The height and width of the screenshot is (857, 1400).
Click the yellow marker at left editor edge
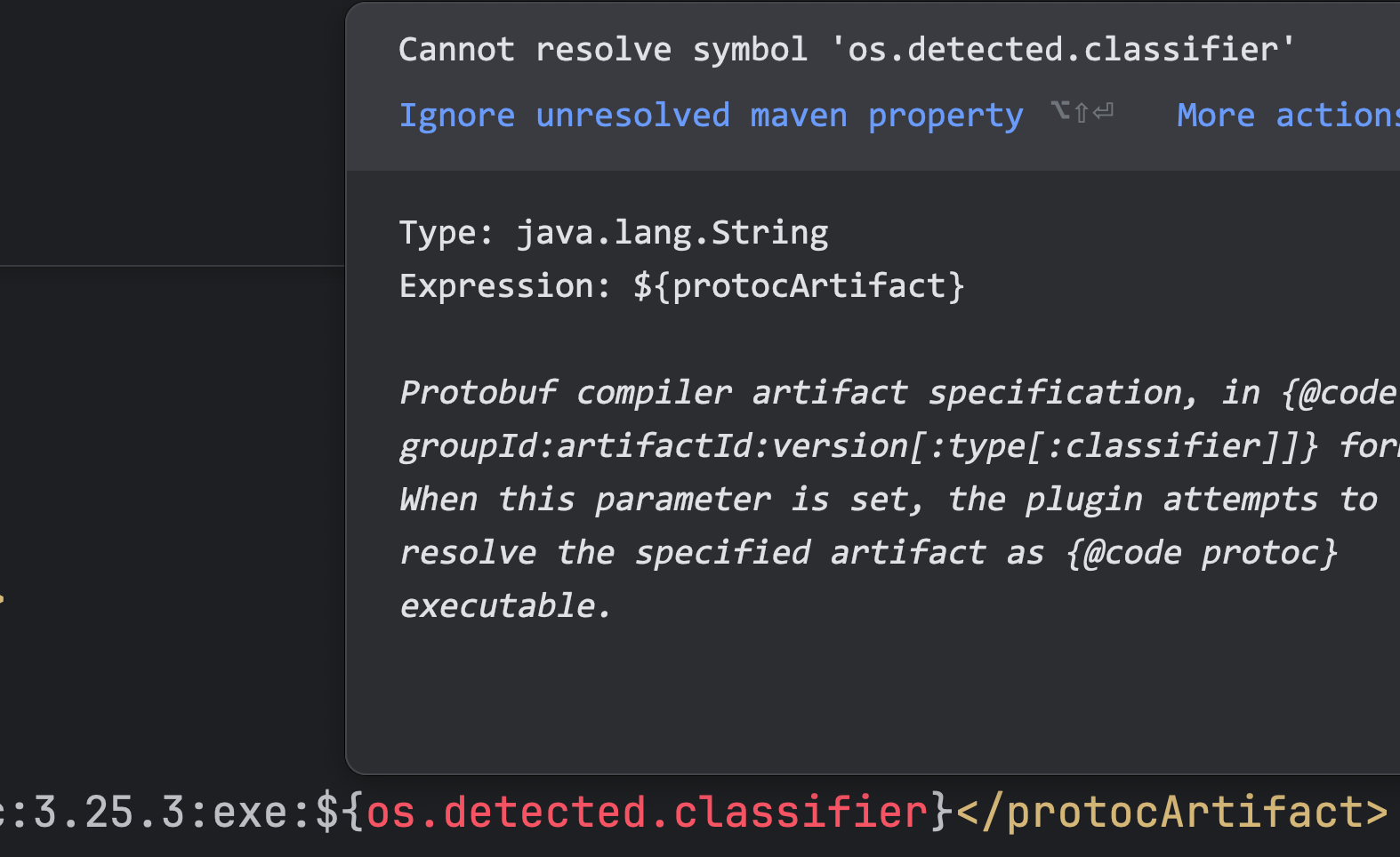pos(2,598)
